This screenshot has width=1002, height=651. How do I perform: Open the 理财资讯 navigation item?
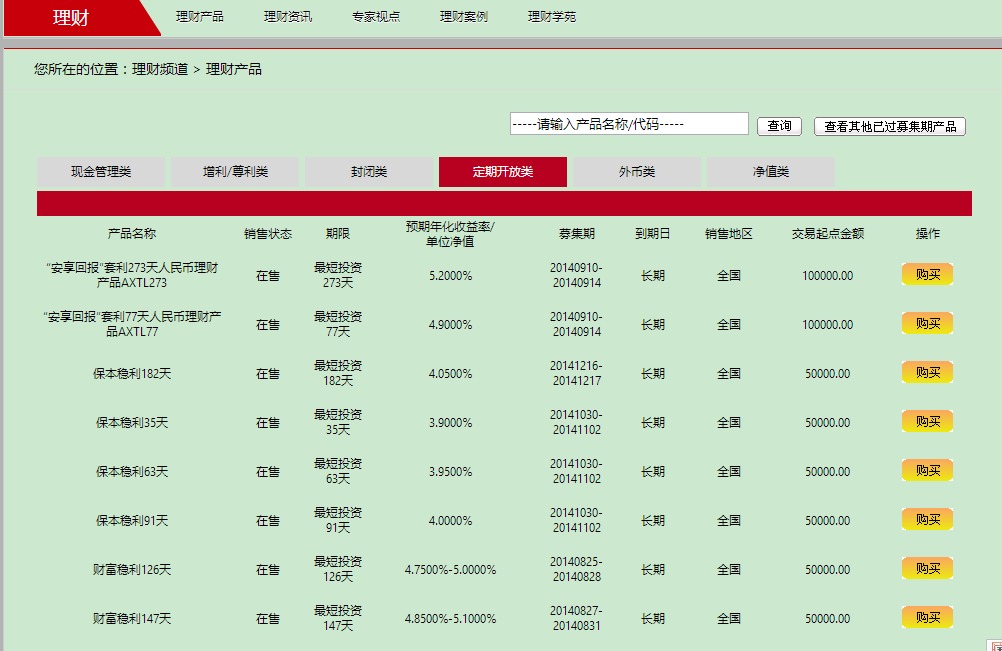(288, 17)
